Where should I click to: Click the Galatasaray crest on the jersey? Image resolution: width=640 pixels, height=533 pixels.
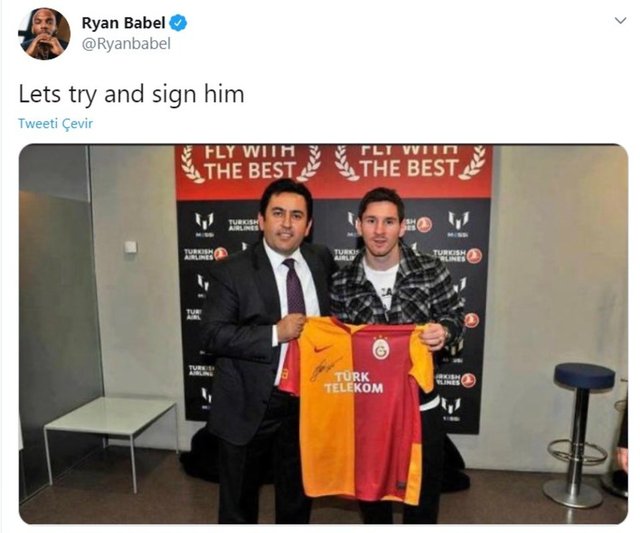tap(381, 349)
